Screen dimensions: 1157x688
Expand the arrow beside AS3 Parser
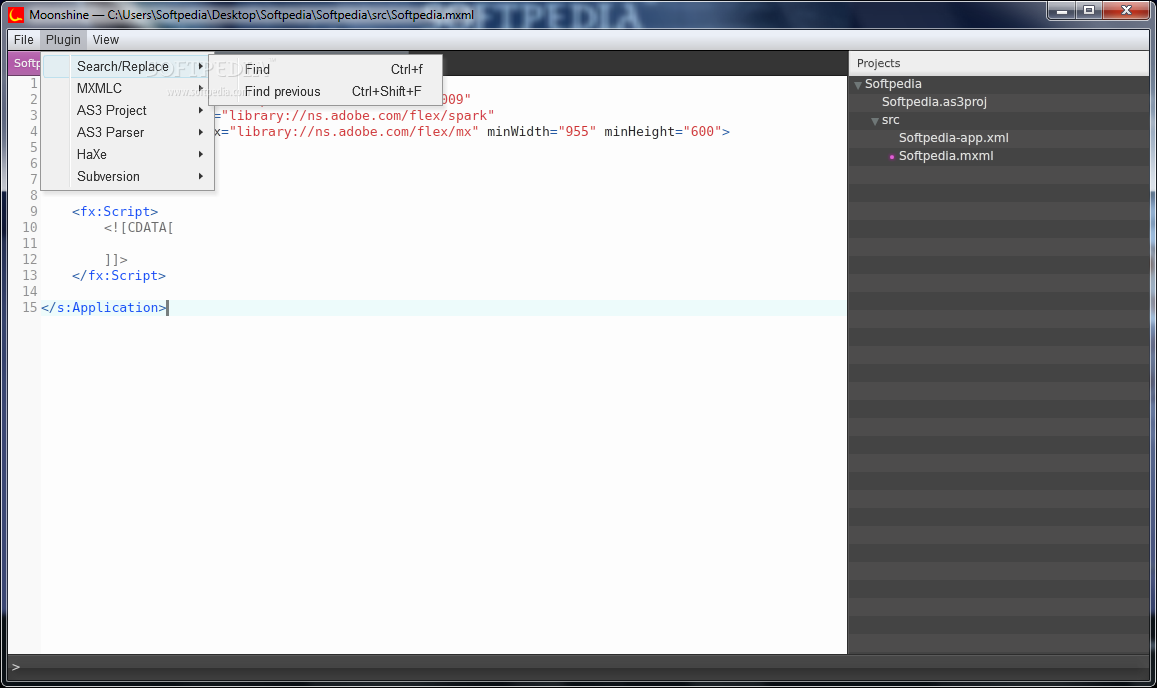[x=201, y=133]
